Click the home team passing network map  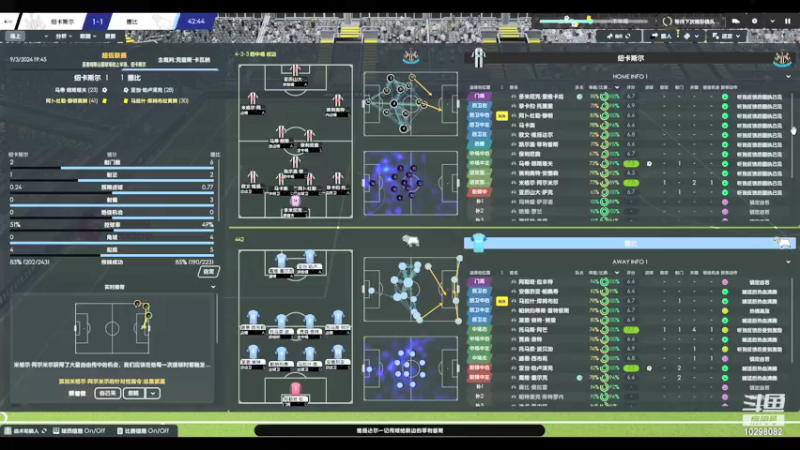coord(411,104)
